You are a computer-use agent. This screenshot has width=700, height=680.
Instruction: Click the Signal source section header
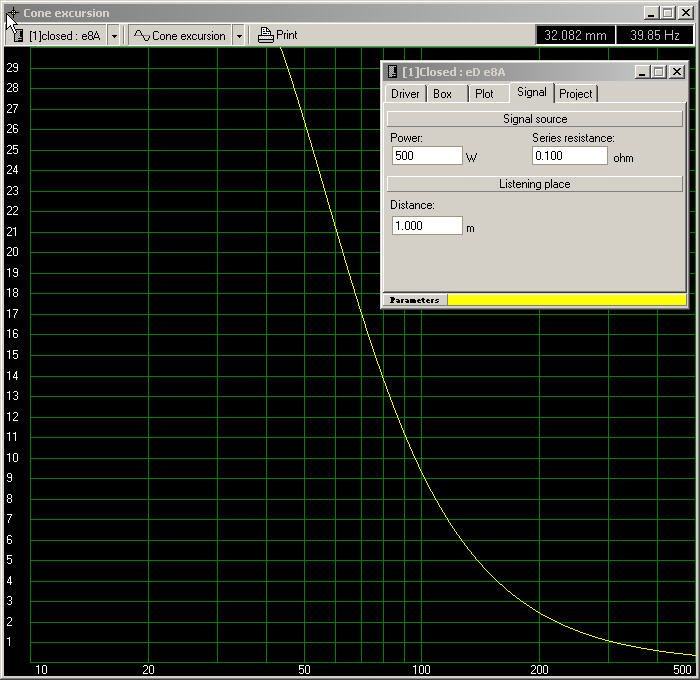tap(534, 119)
